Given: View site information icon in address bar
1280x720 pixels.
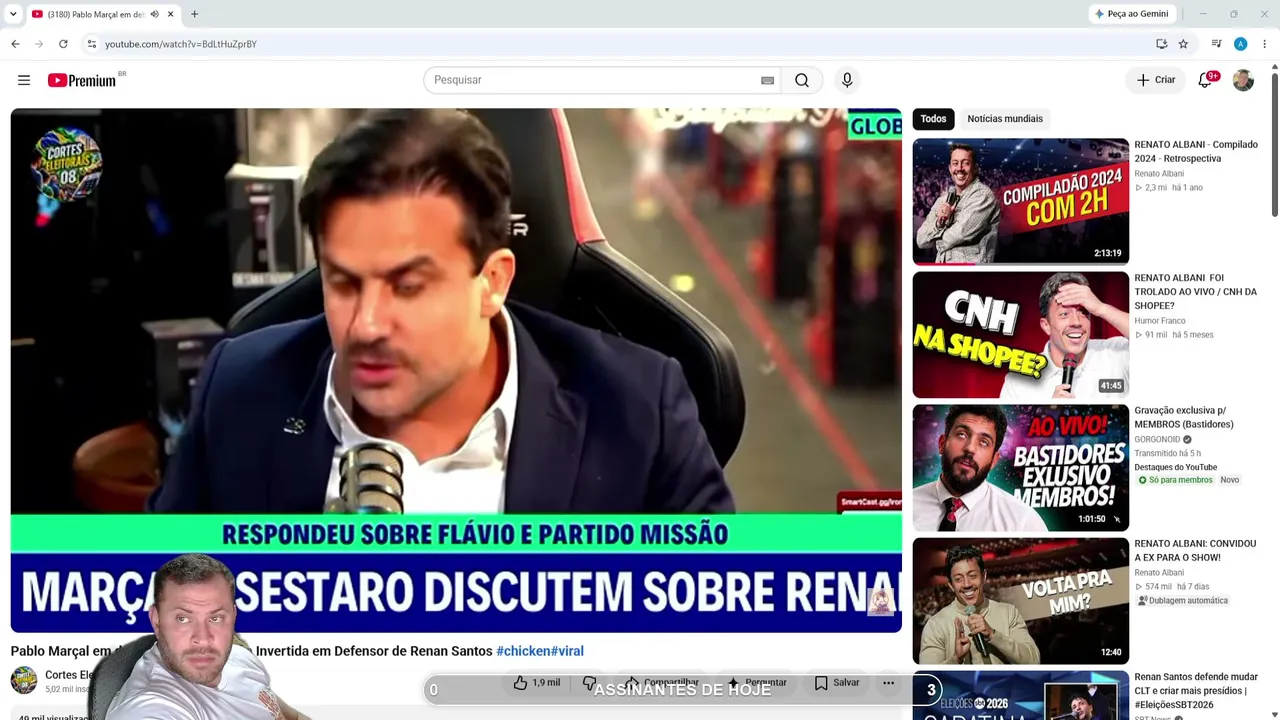Looking at the screenshot, I should click(91, 44).
